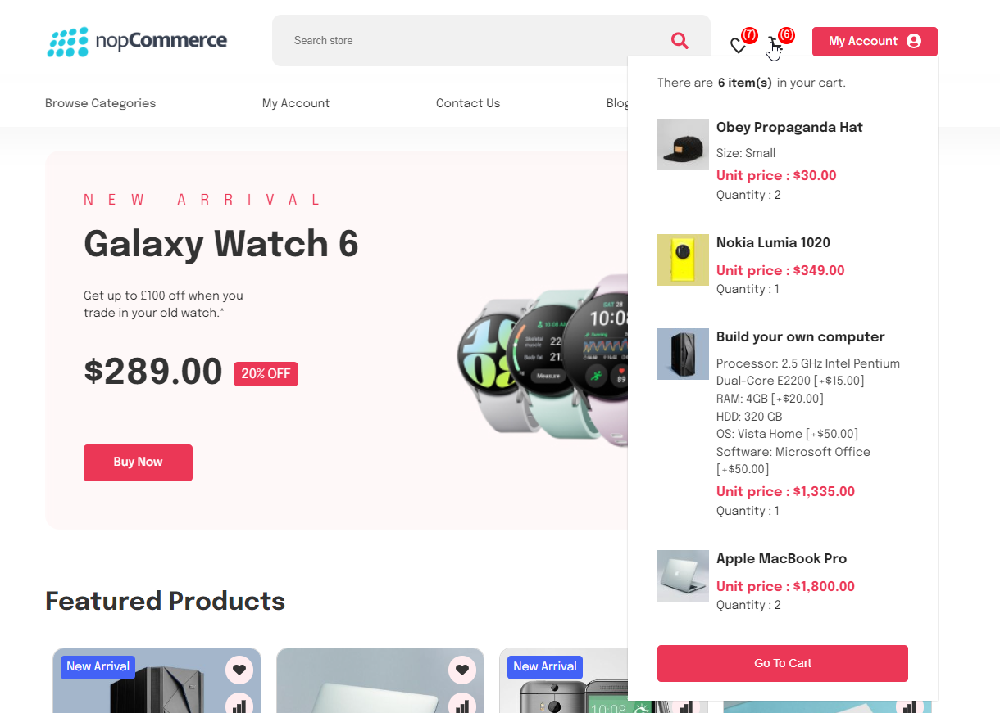Add first featured product to wishlist
The width and height of the screenshot is (1000, 713).
click(239, 670)
